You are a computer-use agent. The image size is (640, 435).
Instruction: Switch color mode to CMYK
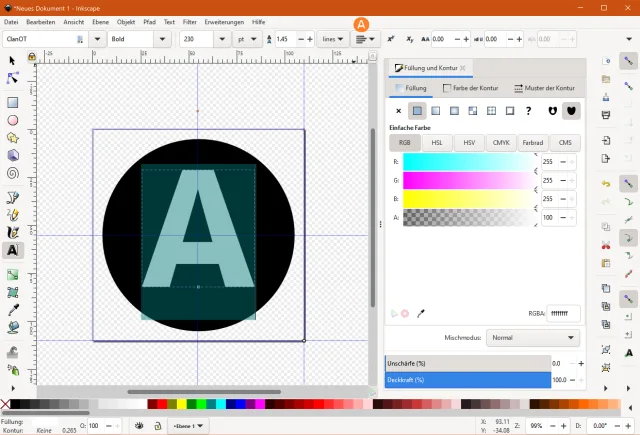(500, 143)
